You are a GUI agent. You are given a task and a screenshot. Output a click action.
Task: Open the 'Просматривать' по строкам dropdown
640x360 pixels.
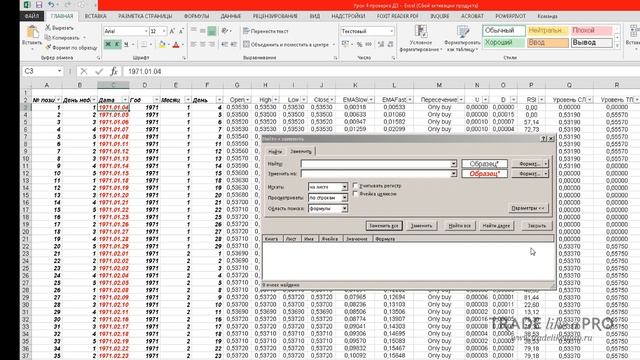click(x=344, y=198)
